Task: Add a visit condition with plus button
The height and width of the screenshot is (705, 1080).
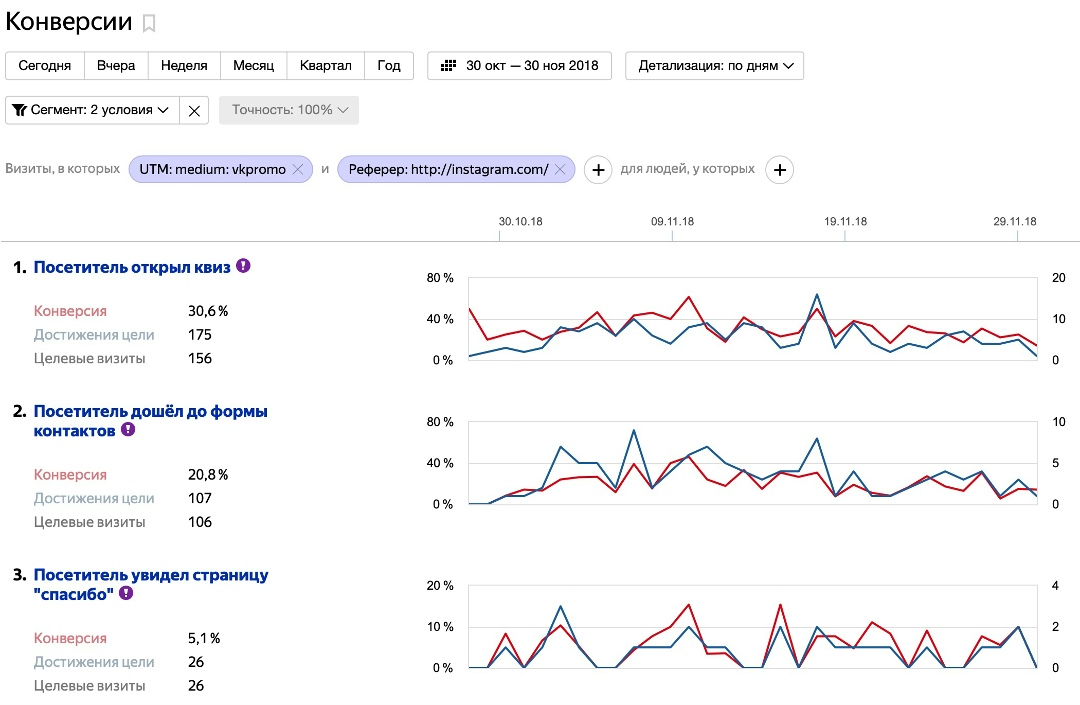Action: [x=598, y=170]
